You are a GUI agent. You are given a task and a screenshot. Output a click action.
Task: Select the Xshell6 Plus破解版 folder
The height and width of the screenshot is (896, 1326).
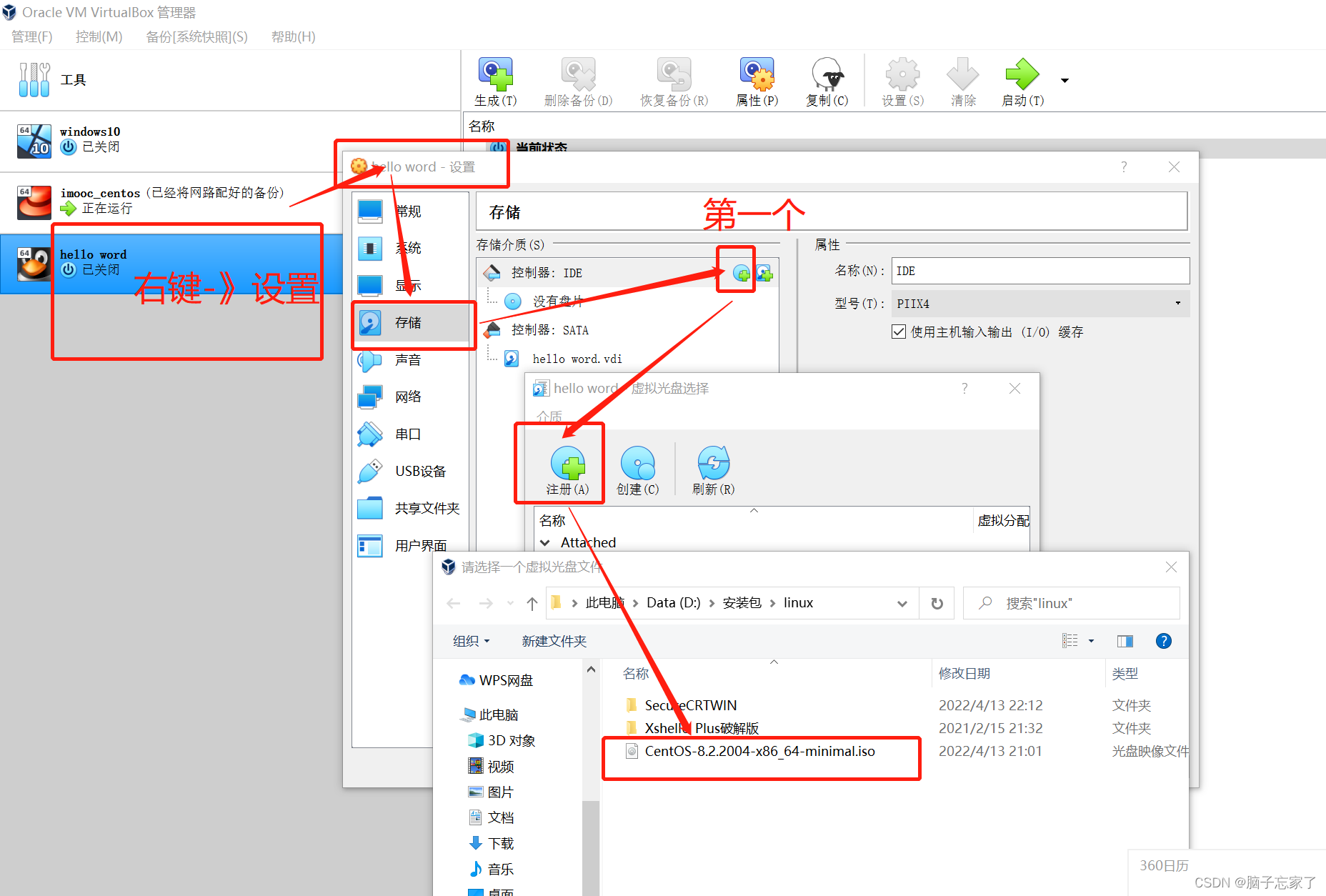(701, 729)
